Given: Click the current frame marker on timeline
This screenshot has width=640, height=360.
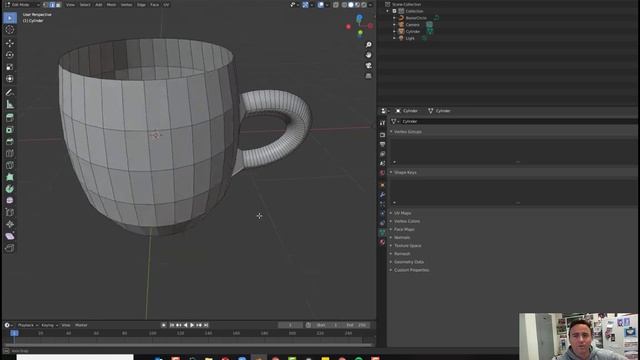Looking at the screenshot, I should tap(14, 333).
